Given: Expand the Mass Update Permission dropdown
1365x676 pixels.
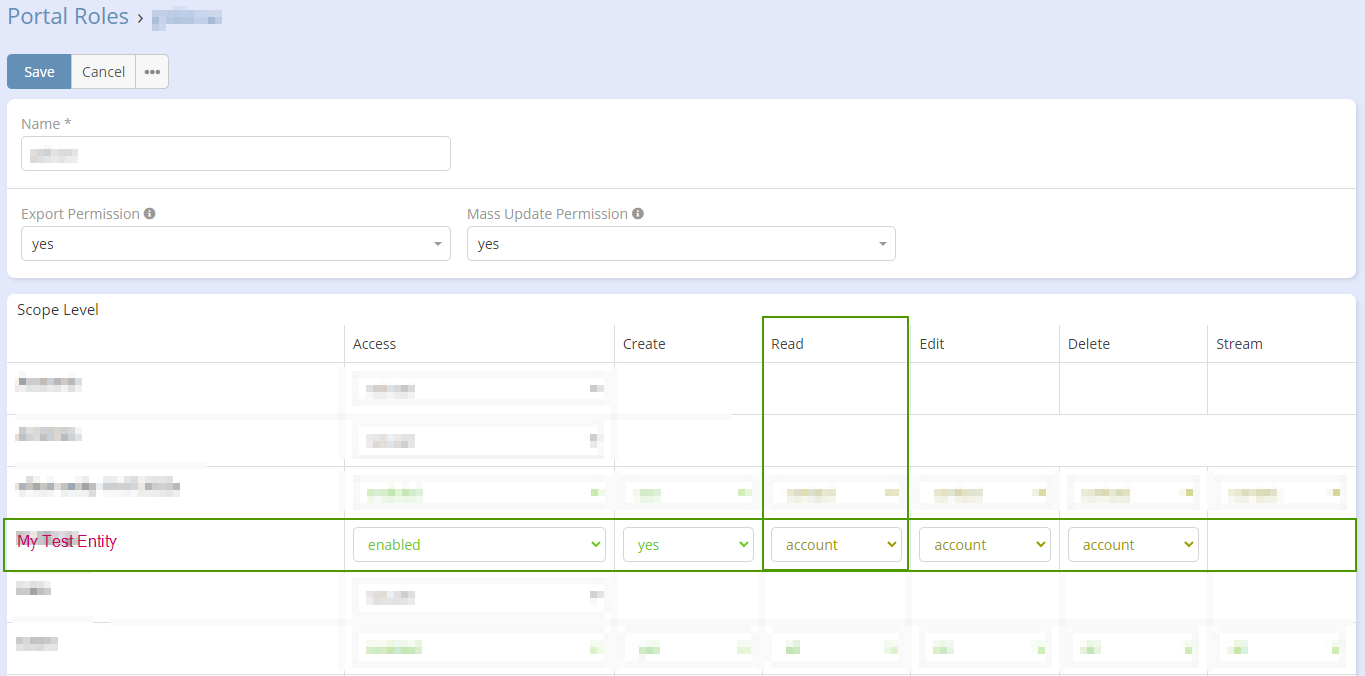Looking at the screenshot, I should coord(680,244).
